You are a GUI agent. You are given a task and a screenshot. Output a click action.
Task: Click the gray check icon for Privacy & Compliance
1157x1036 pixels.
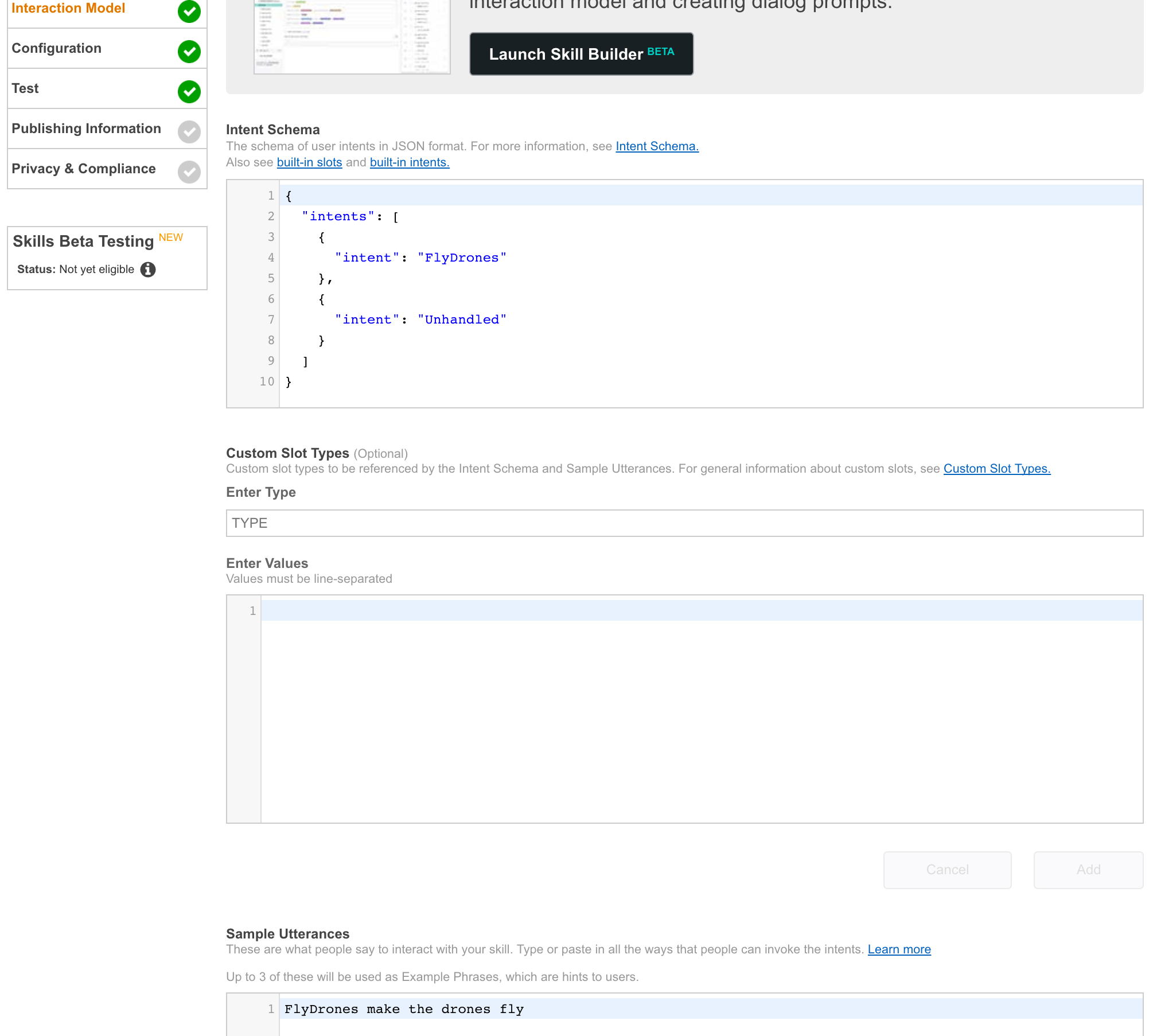[x=189, y=172]
